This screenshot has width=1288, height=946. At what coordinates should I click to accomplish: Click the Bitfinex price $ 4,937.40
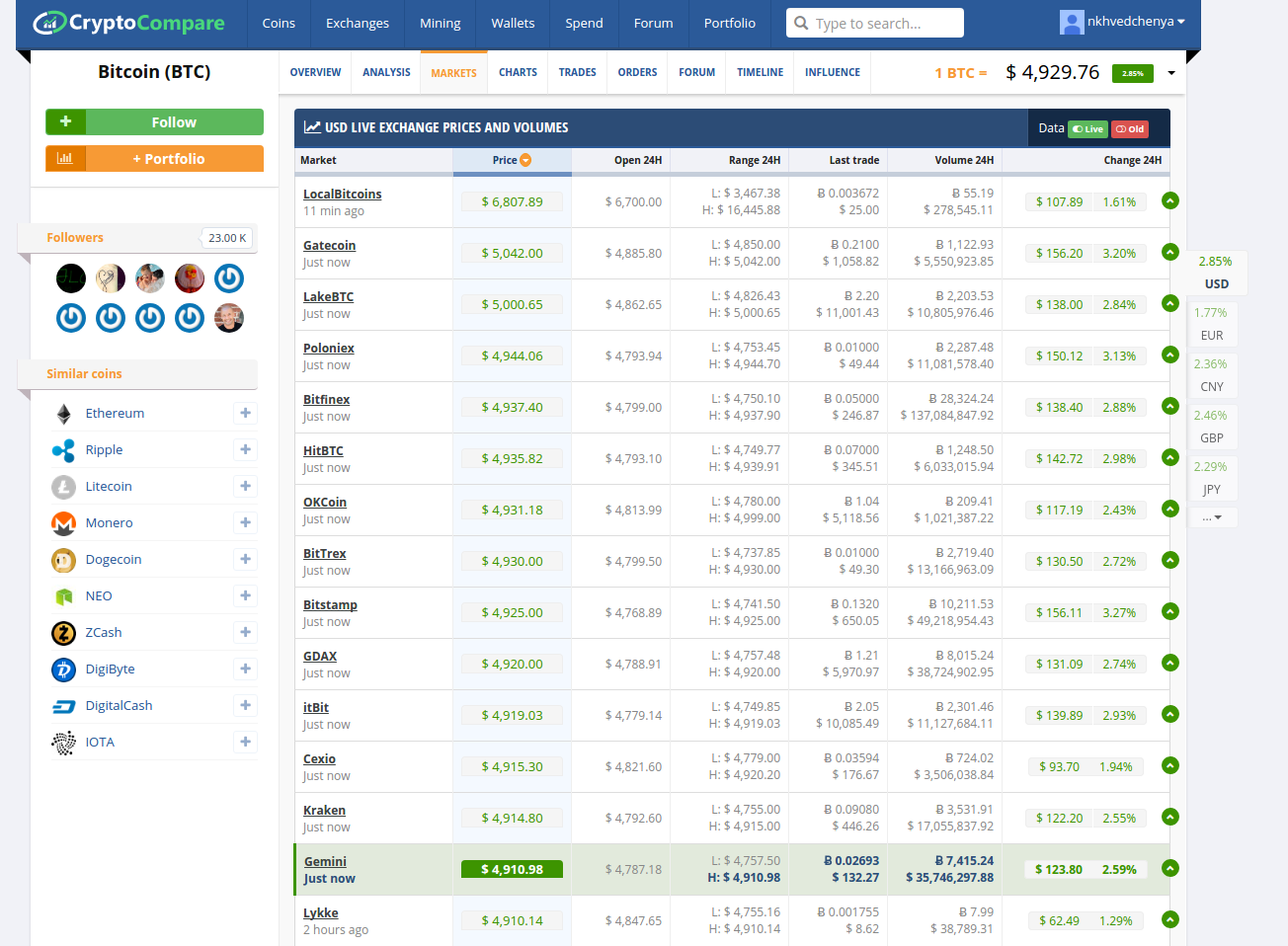click(x=512, y=407)
